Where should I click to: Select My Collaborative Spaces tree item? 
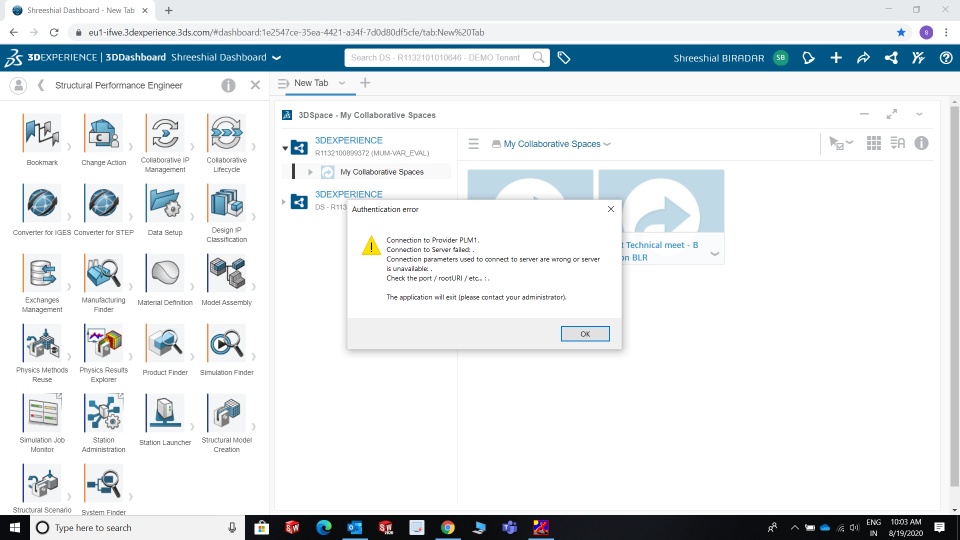tap(381, 172)
